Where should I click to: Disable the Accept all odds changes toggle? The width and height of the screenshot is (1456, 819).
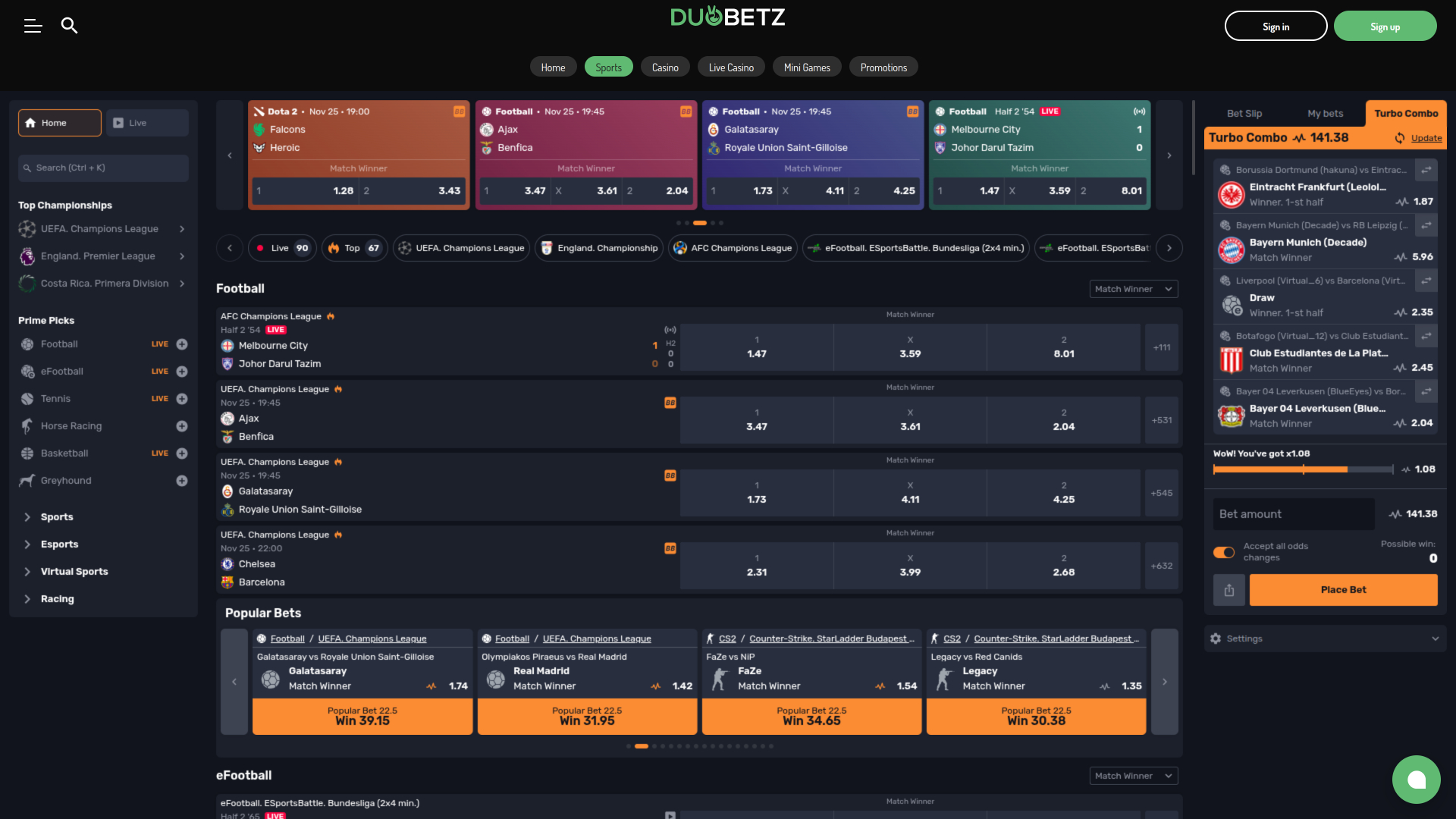coord(1223,552)
